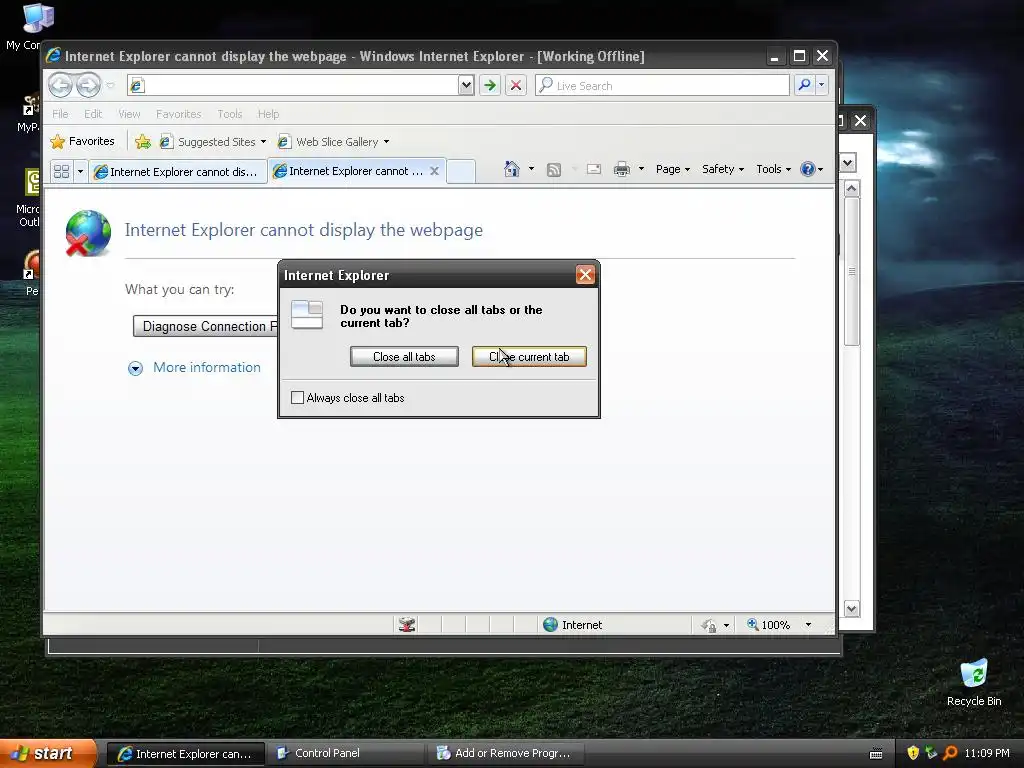Open the Favorites menu in menu bar
1024x768 pixels.
178,114
